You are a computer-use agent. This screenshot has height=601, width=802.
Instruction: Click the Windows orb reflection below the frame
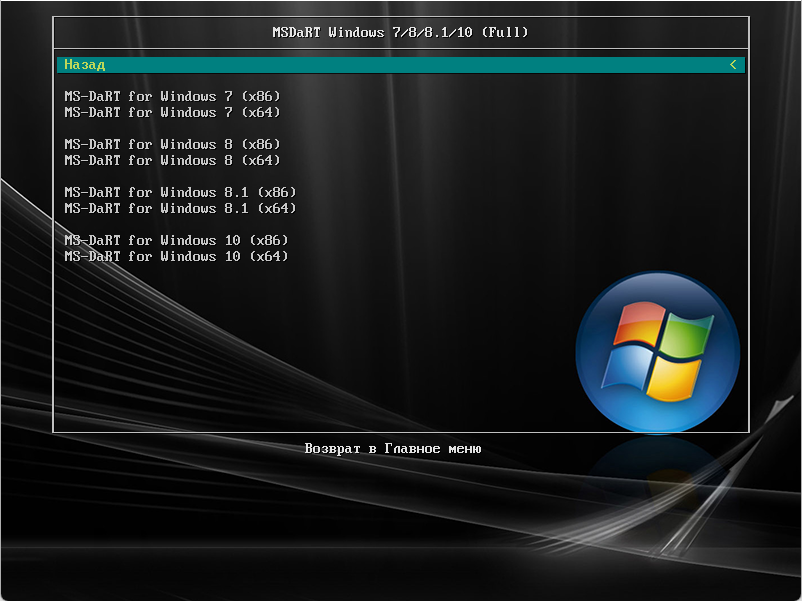655,472
